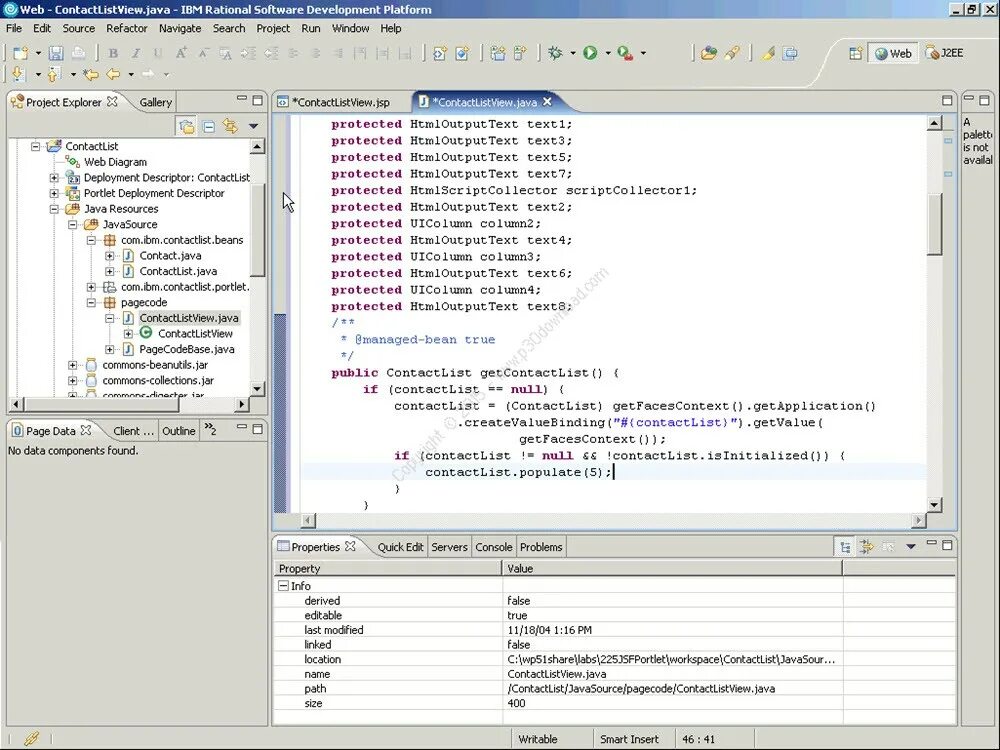Click the 'last modified' value 11/18/04 1:16 PM
Image resolution: width=1000 pixels, height=750 pixels.
[x=549, y=630]
